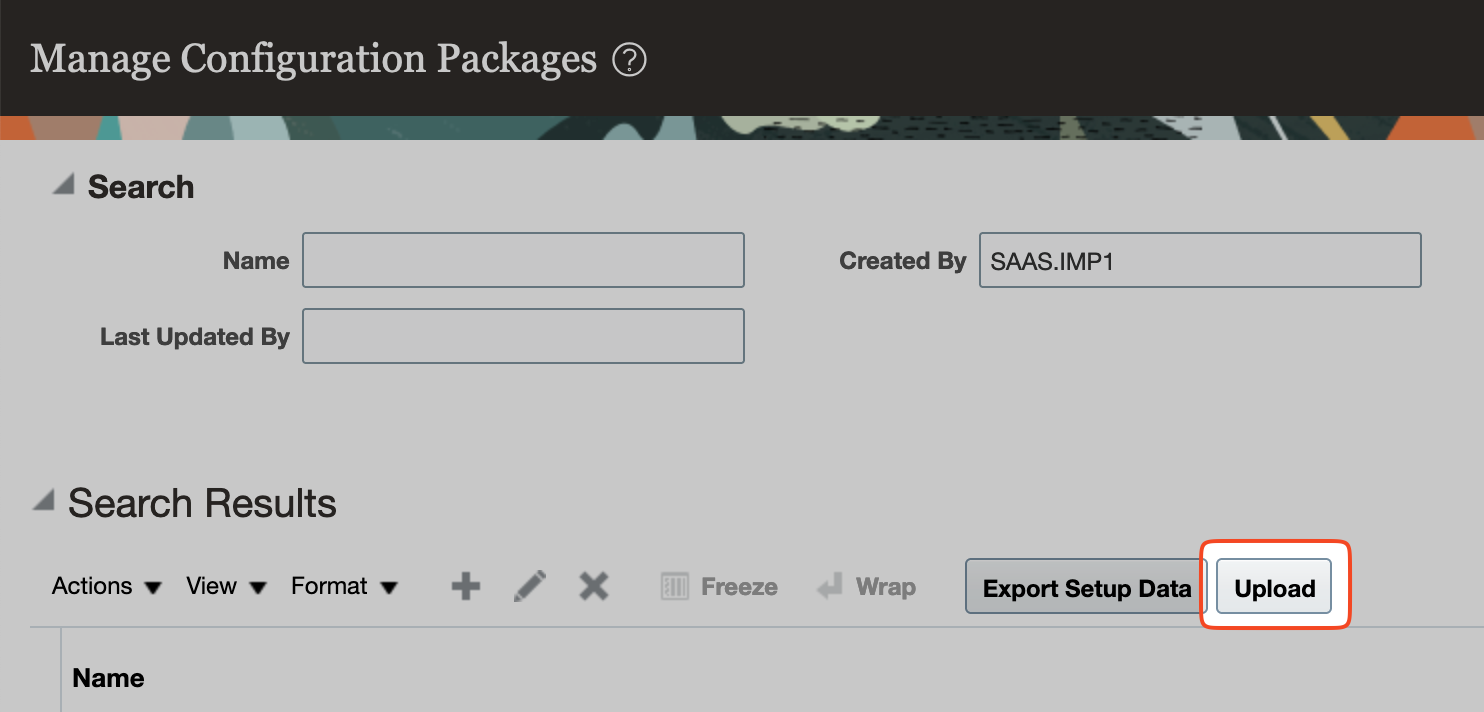The height and width of the screenshot is (712, 1484).
Task: Click the Actions dropdown arrow
Action: (155, 588)
